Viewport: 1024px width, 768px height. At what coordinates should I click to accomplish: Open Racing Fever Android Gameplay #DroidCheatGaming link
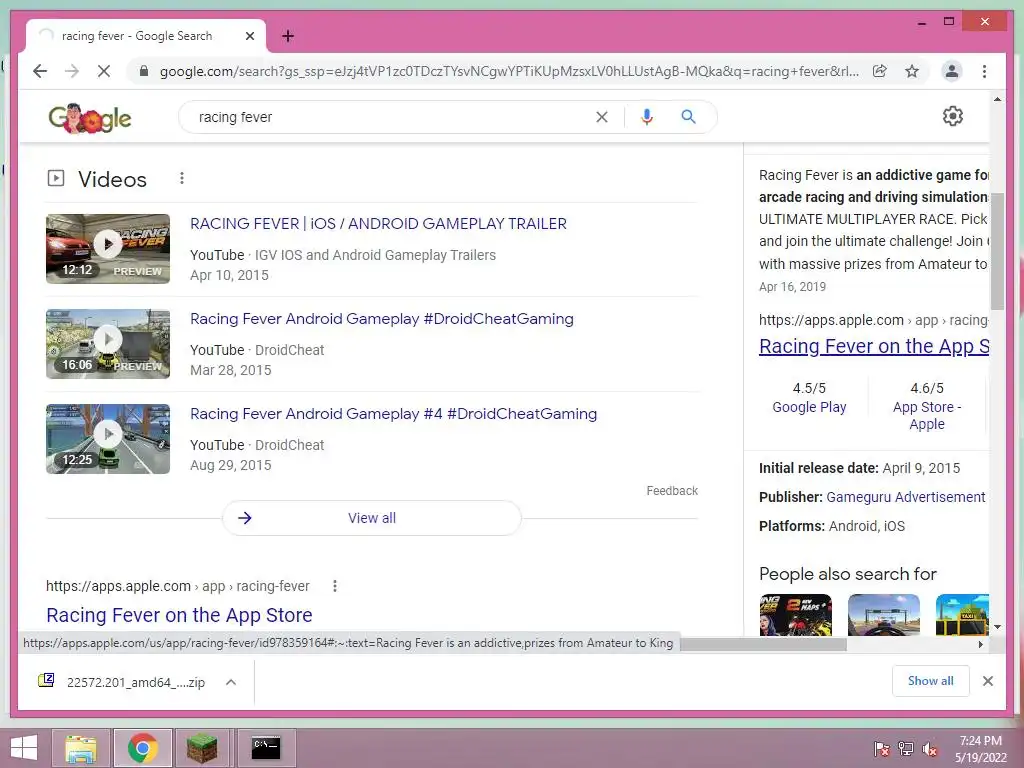coord(381,319)
